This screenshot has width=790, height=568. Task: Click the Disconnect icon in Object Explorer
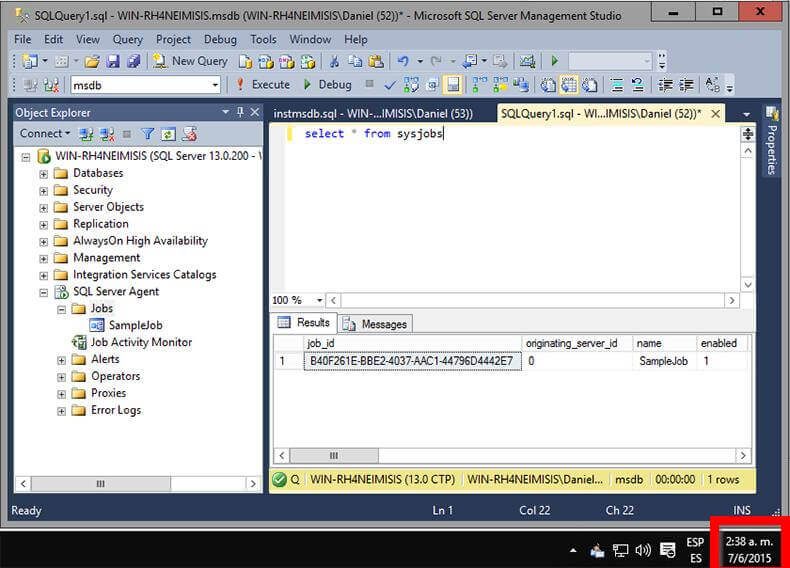[107, 134]
